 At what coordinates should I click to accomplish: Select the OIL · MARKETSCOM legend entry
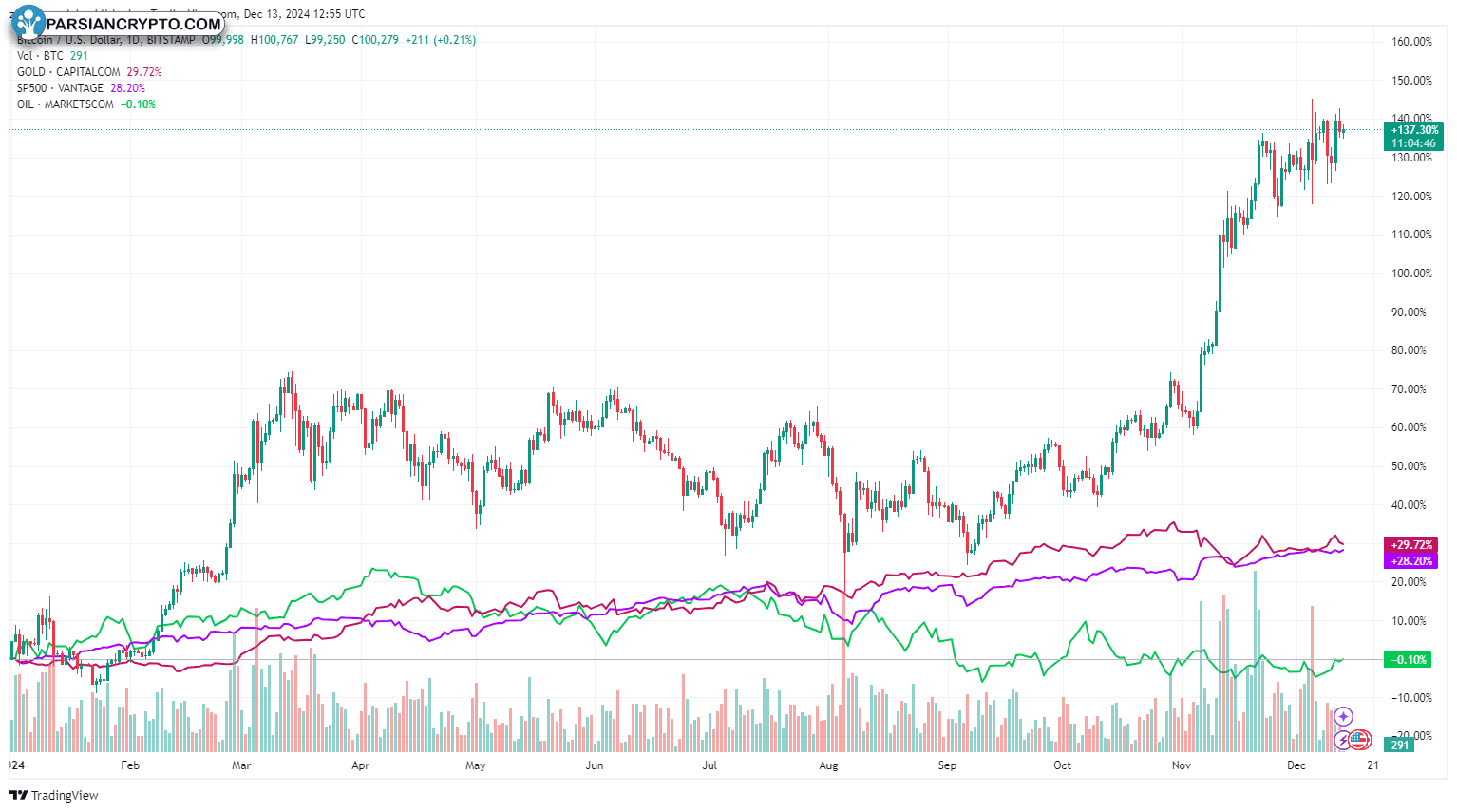65,104
